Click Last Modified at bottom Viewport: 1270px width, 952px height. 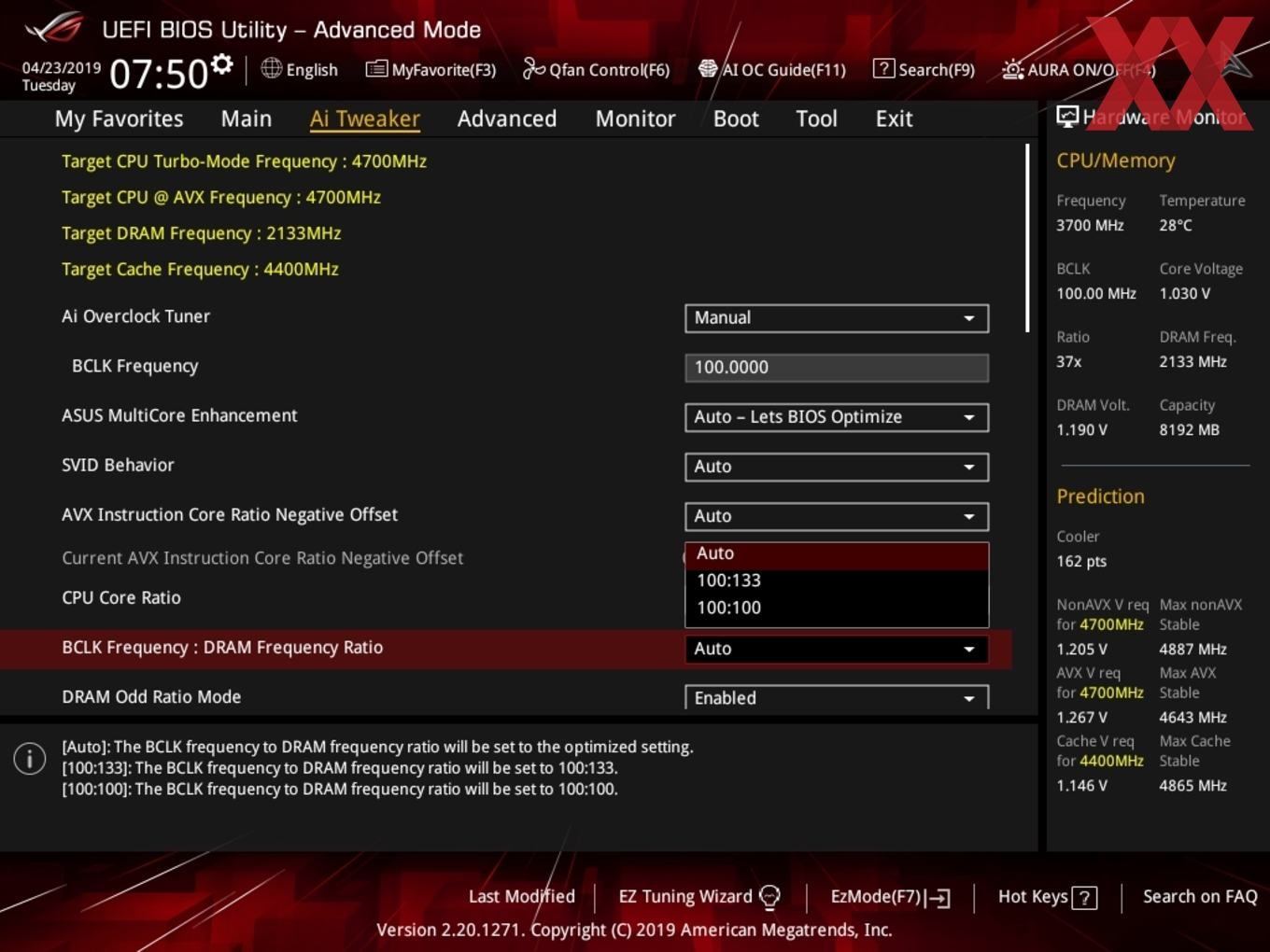tap(521, 896)
